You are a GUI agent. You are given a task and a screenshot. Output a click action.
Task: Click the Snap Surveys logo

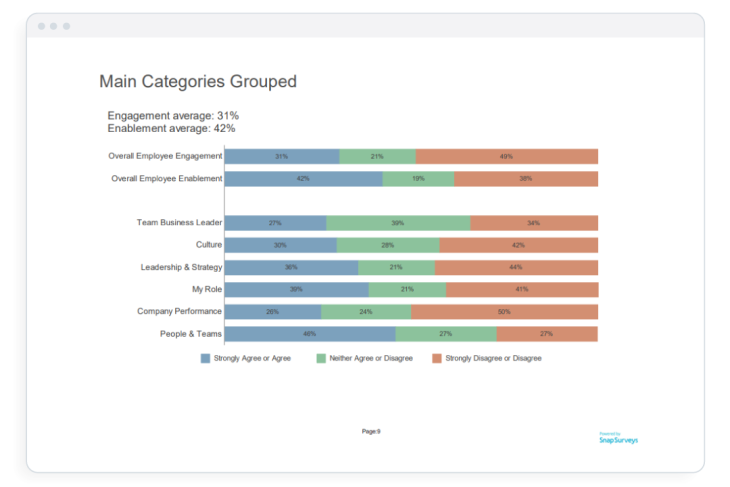(618, 437)
